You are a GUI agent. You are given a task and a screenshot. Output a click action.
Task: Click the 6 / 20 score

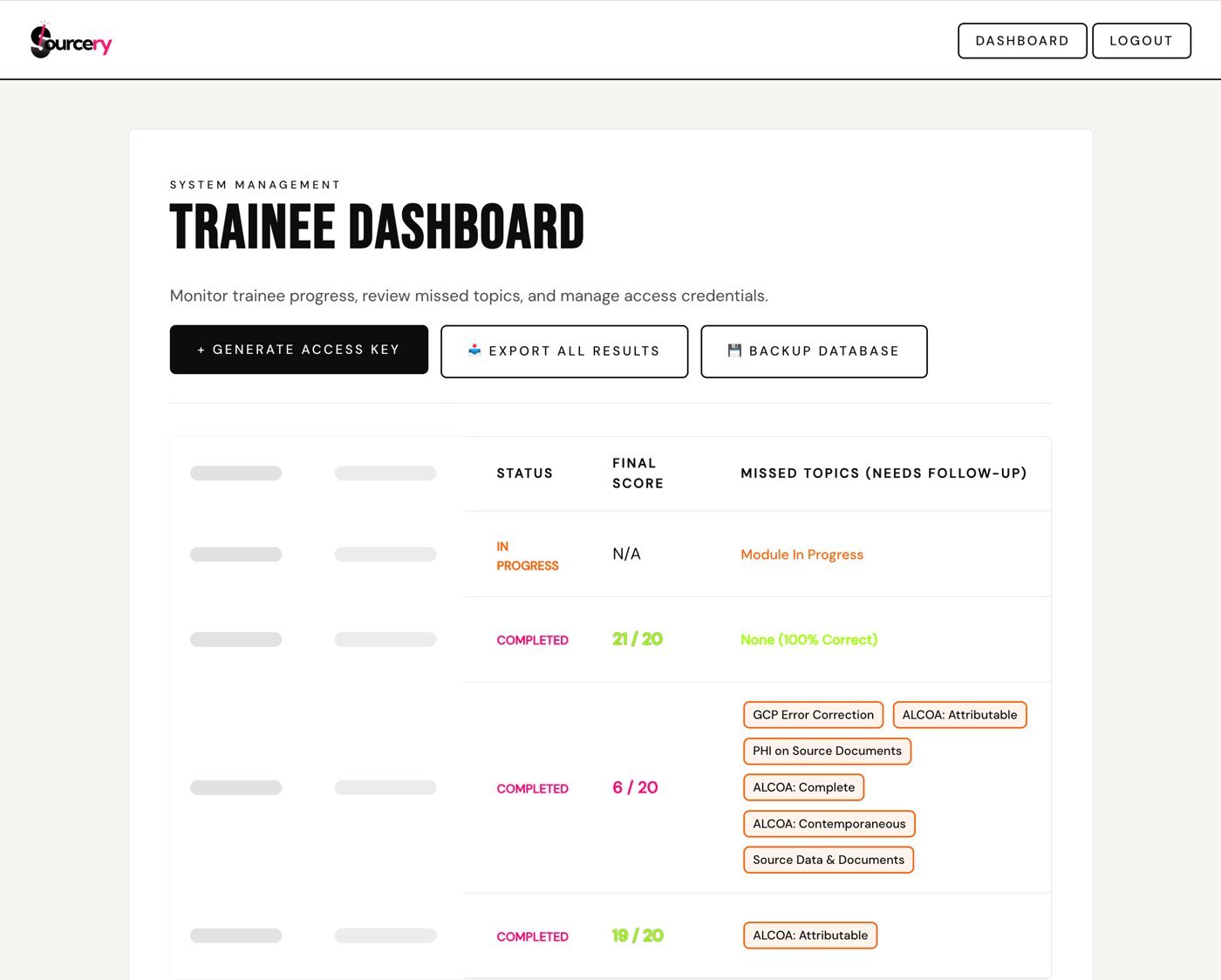[x=635, y=787]
